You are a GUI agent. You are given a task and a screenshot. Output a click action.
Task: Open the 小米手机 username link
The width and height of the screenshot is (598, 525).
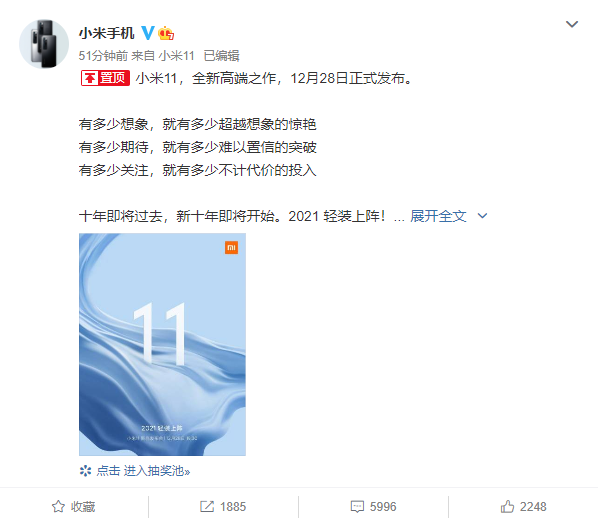point(106,33)
